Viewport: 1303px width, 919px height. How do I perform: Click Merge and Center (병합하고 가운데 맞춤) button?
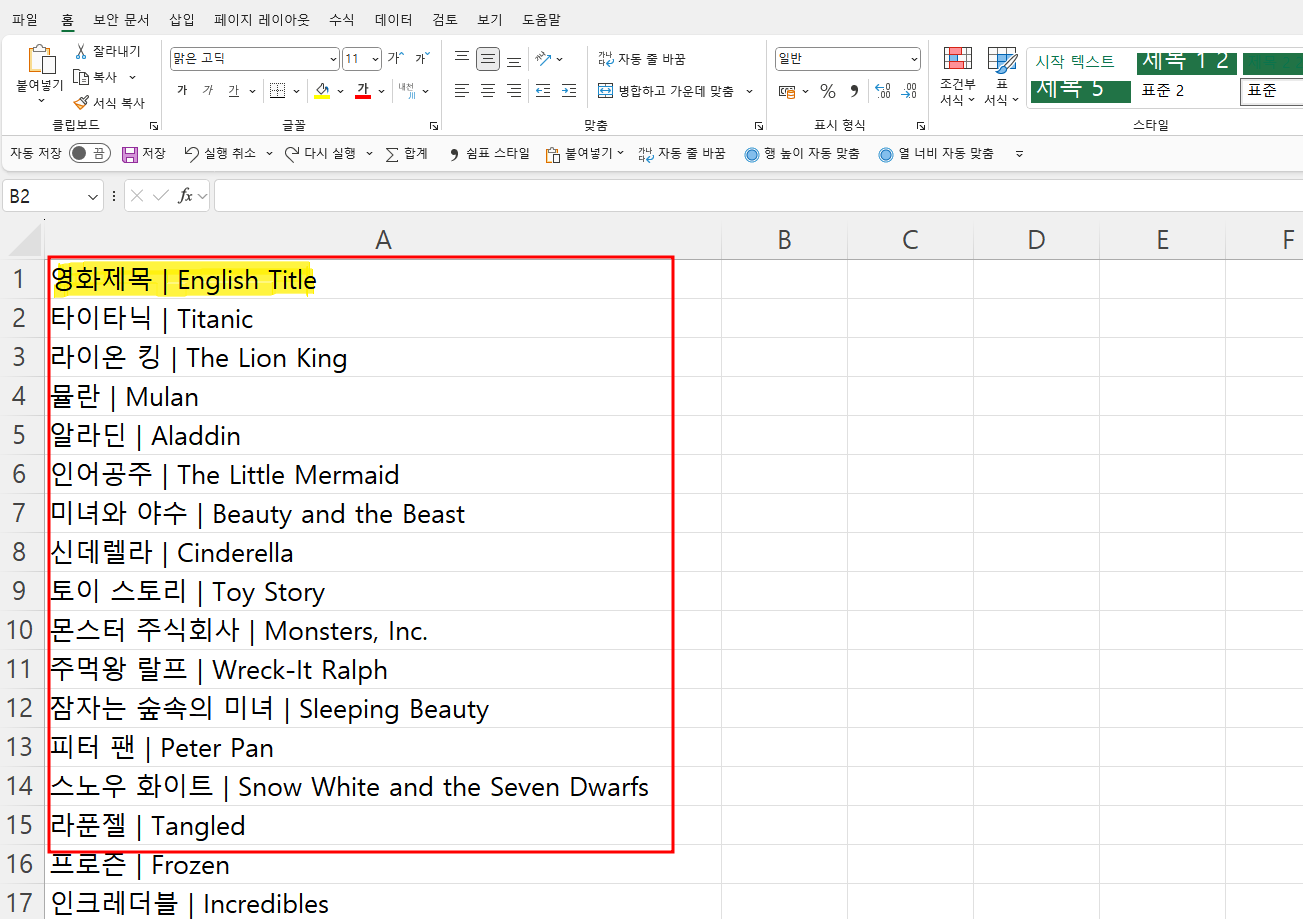pos(667,91)
